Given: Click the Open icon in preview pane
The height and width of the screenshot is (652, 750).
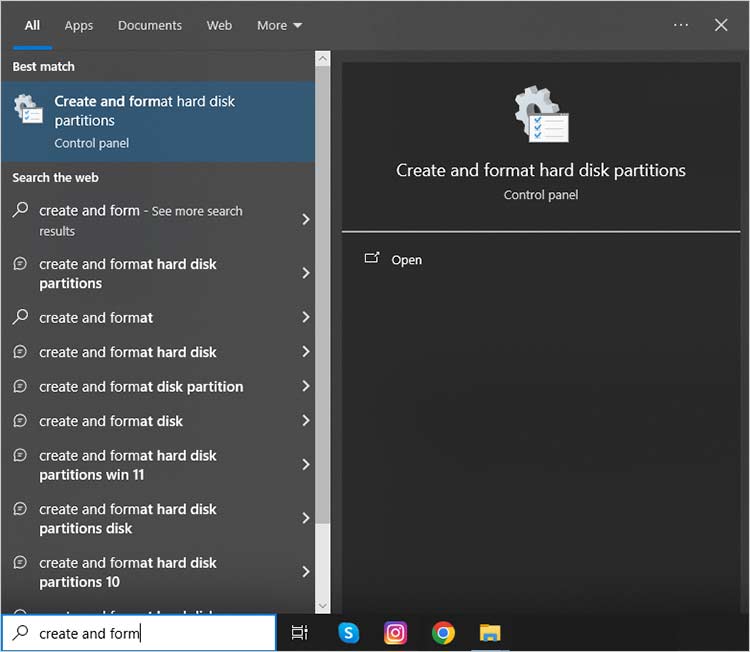Looking at the screenshot, I should (x=372, y=259).
